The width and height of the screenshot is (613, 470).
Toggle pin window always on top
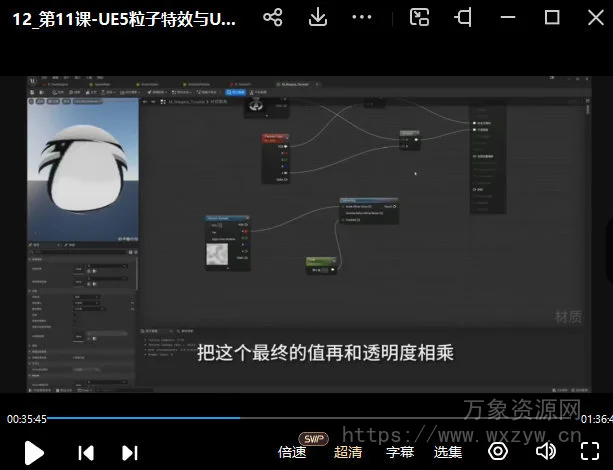pyautogui.click(x=464, y=18)
